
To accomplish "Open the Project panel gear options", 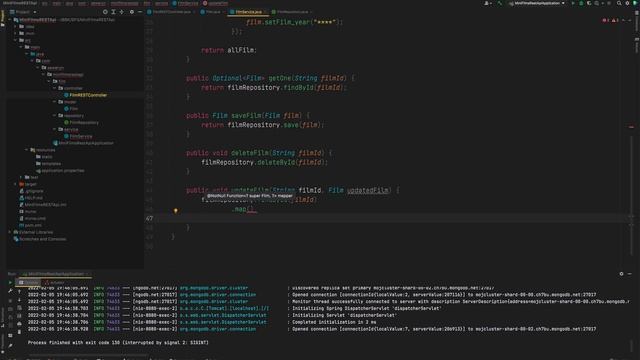I will coord(131,12).
